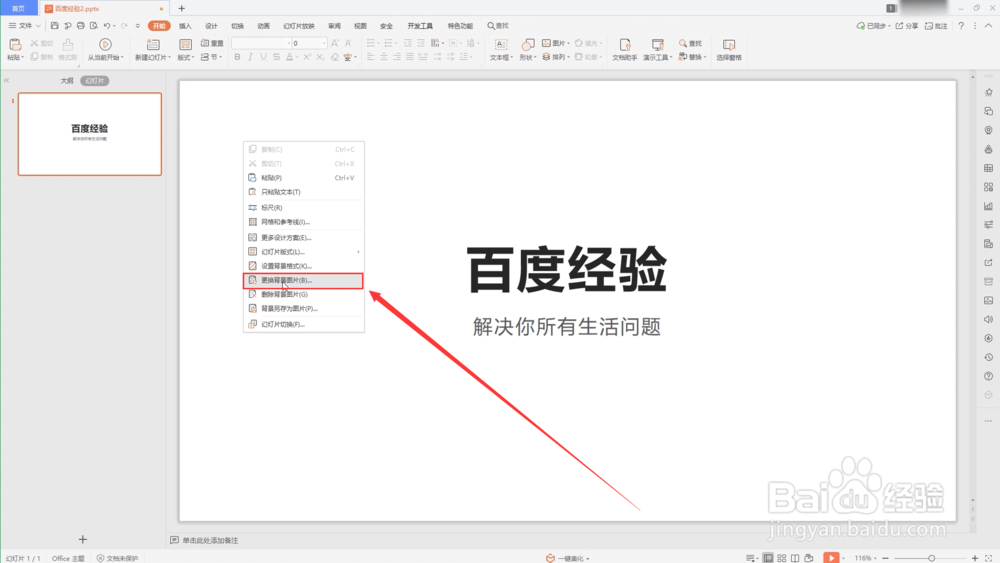This screenshot has height=563, width=1000.
Task: Collapse the ribbon with the chevron
Action: [989, 26]
